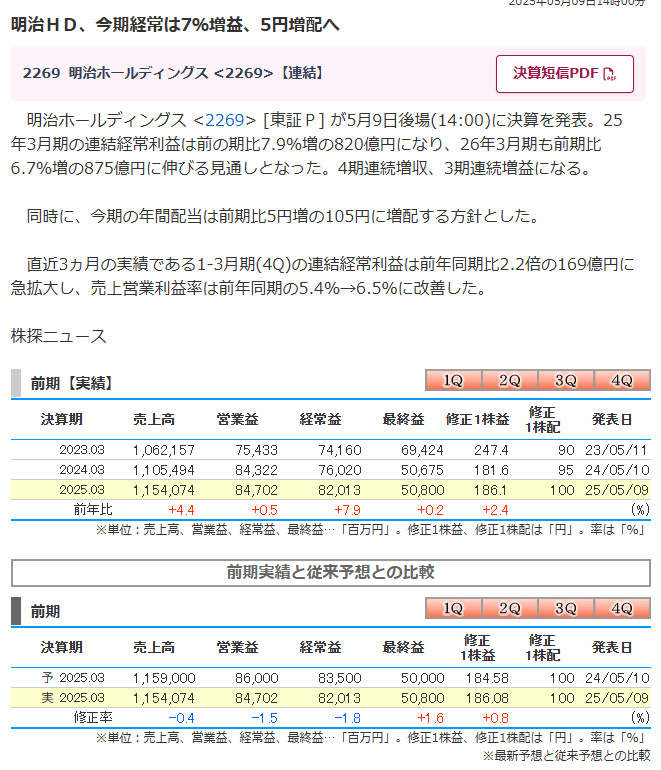Click the 前期実績と従来予想との比較 banner

[x=330, y=572]
